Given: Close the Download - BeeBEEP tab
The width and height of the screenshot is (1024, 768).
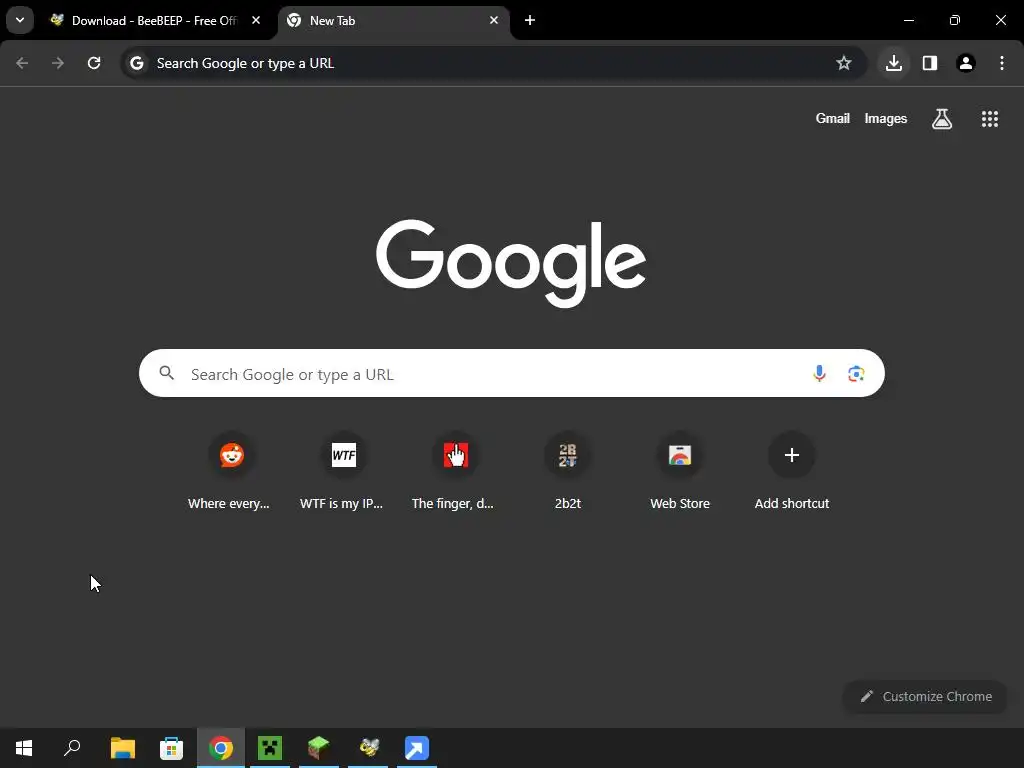Looking at the screenshot, I should [256, 20].
